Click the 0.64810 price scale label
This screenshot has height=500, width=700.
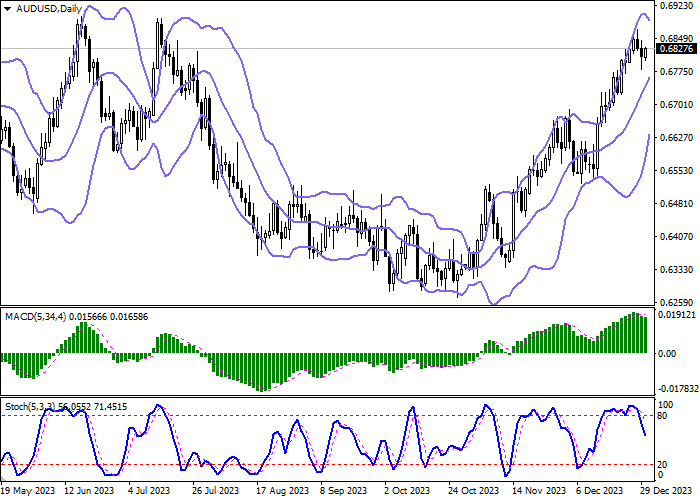[677, 203]
